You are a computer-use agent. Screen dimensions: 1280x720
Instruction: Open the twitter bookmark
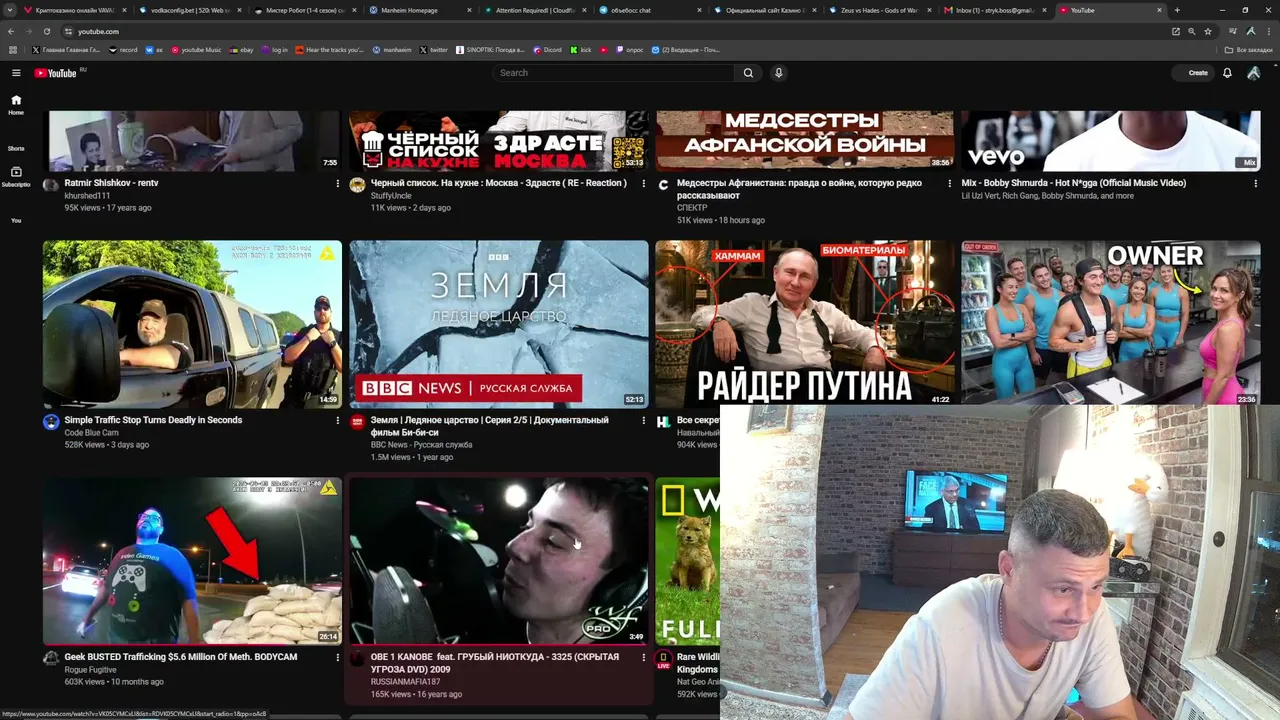pyautogui.click(x=434, y=49)
